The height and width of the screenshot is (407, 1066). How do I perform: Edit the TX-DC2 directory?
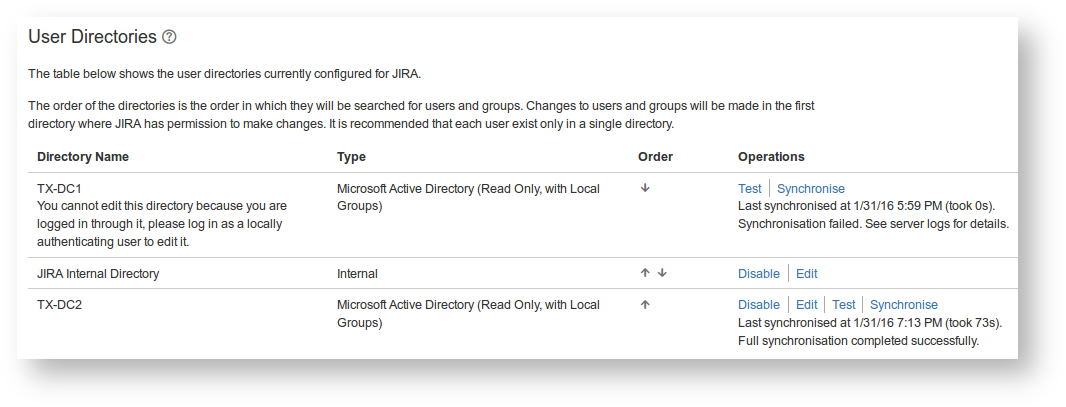click(806, 305)
